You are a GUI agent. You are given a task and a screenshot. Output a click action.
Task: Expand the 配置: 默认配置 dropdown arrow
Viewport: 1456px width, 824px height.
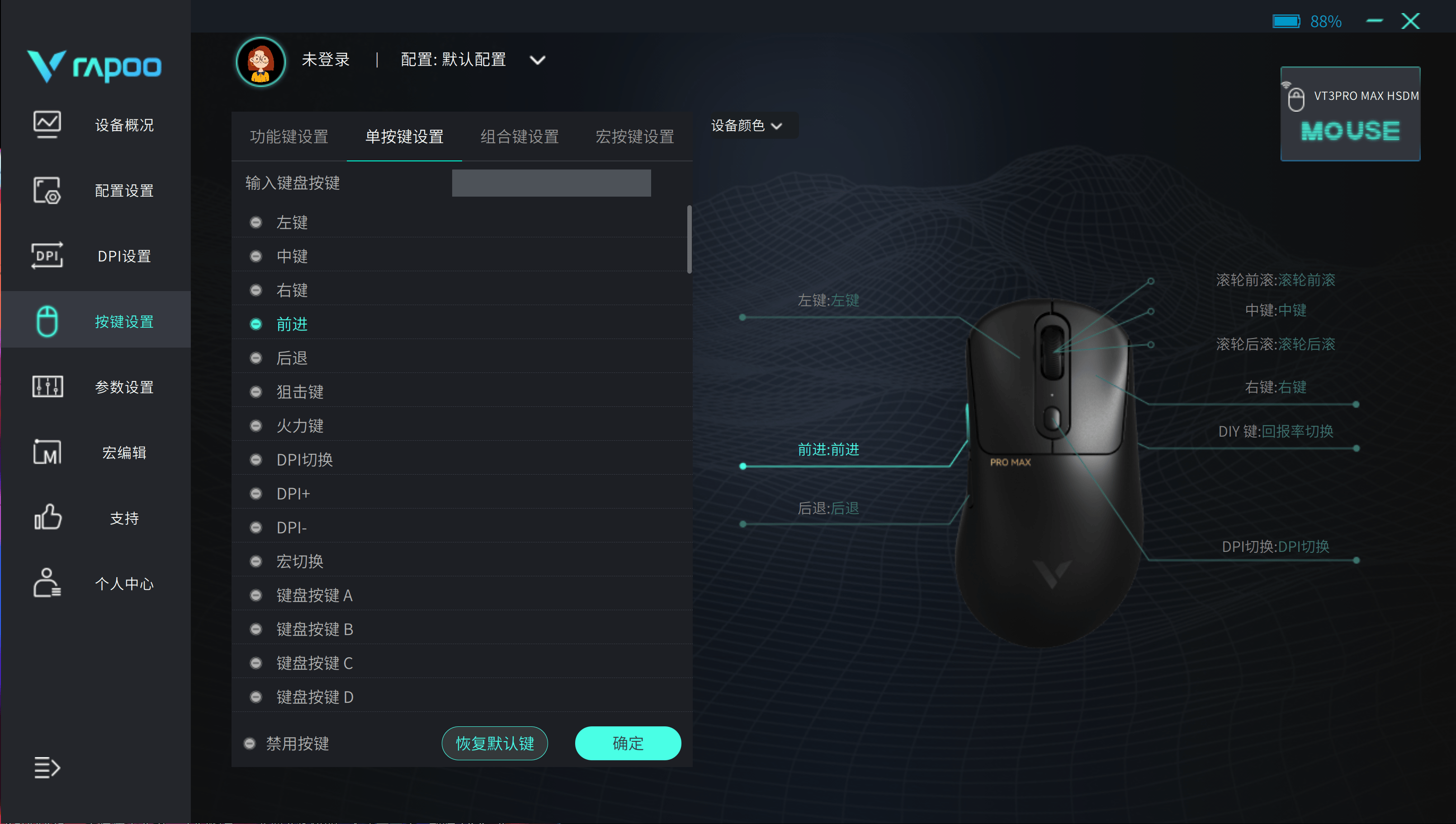click(x=537, y=60)
